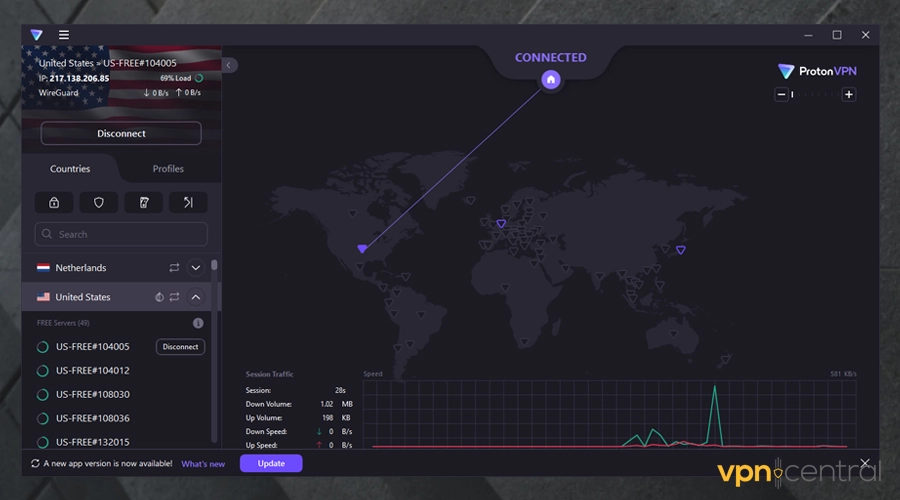Toggle the NetShield shield feature
Screen dimensions: 900x500
click(x=99, y=203)
